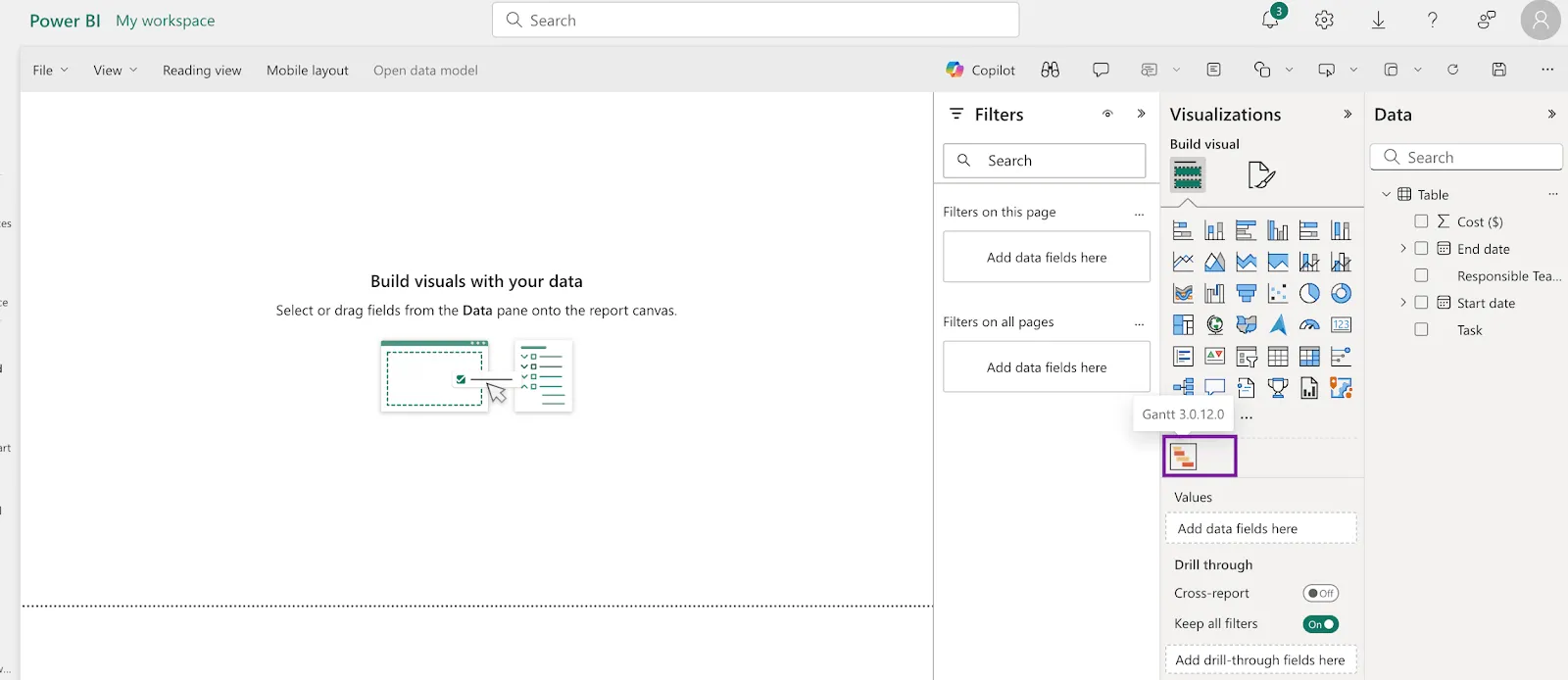The height and width of the screenshot is (680, 1568).
Task: Open Mobile layout
Action: (308, 71)
